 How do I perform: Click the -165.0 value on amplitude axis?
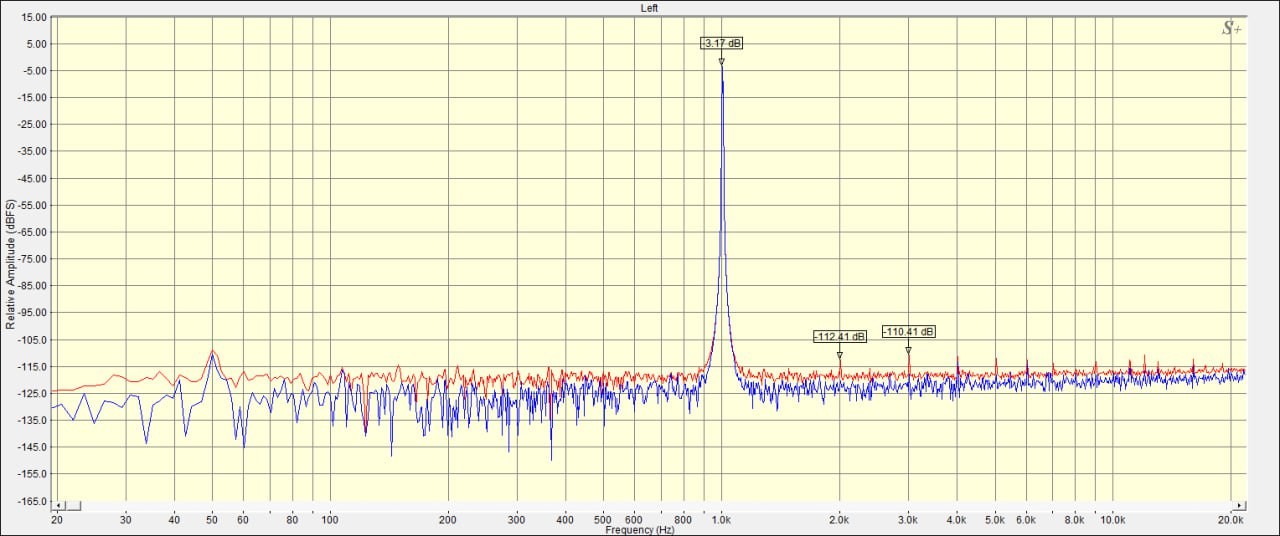[x=33, y=500]
